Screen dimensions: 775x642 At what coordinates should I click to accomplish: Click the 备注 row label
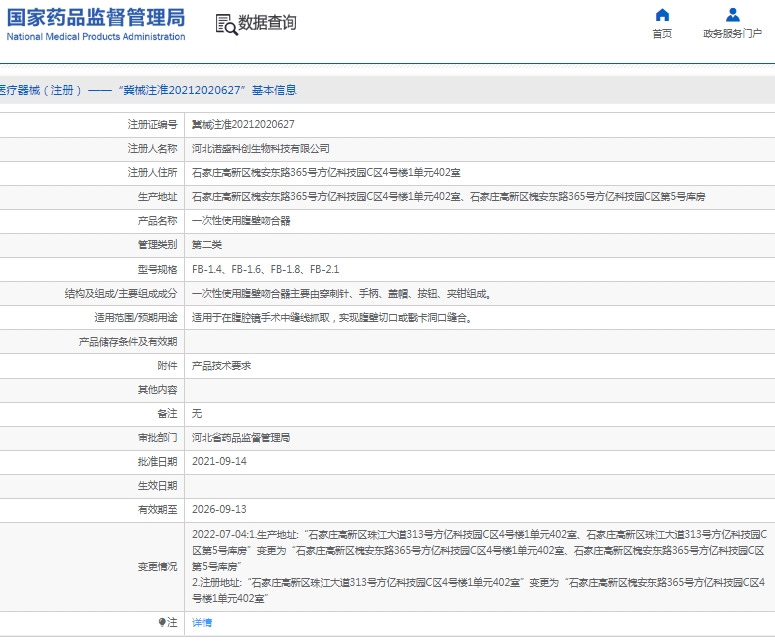167,414
